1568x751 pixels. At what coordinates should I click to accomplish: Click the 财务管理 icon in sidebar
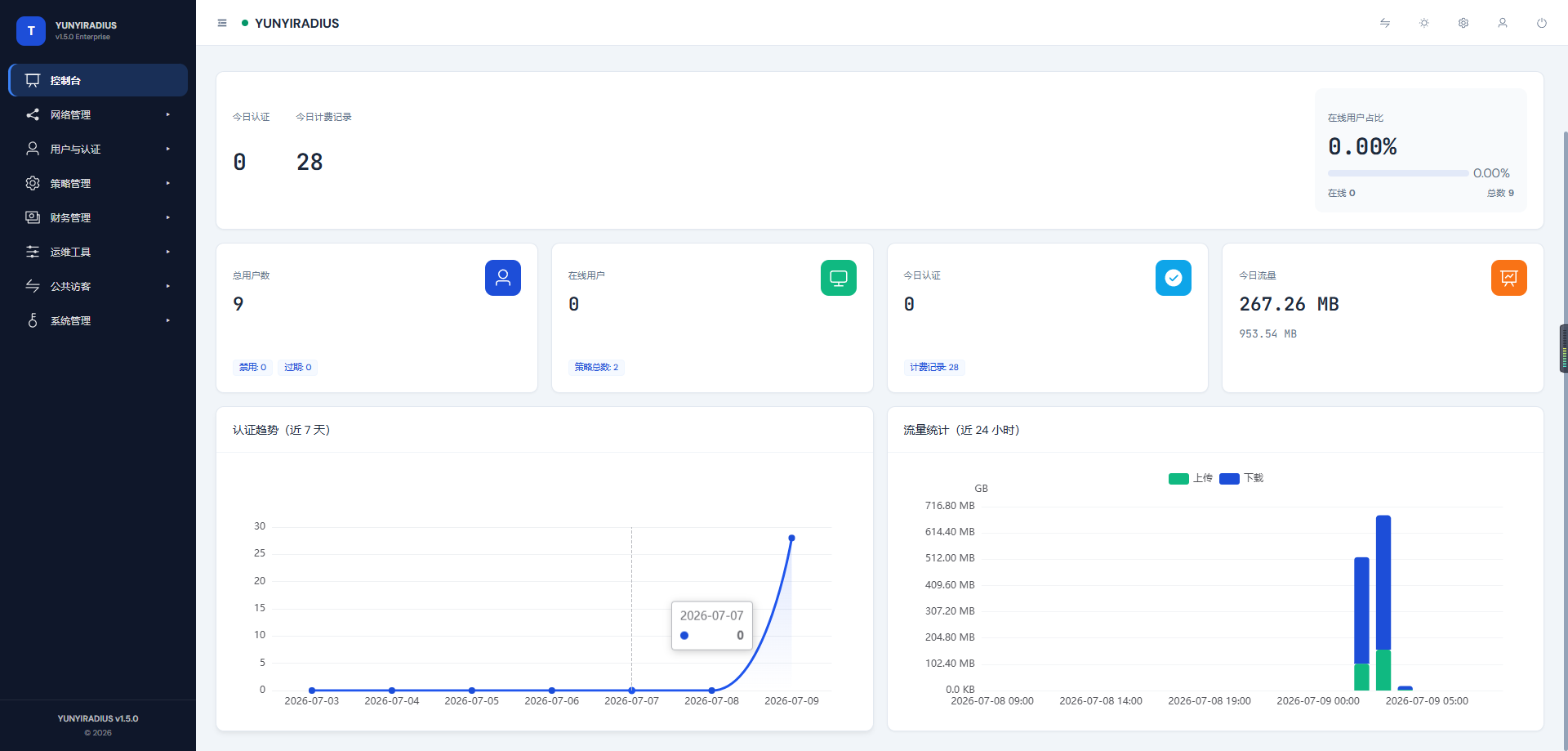pos(33,217)
